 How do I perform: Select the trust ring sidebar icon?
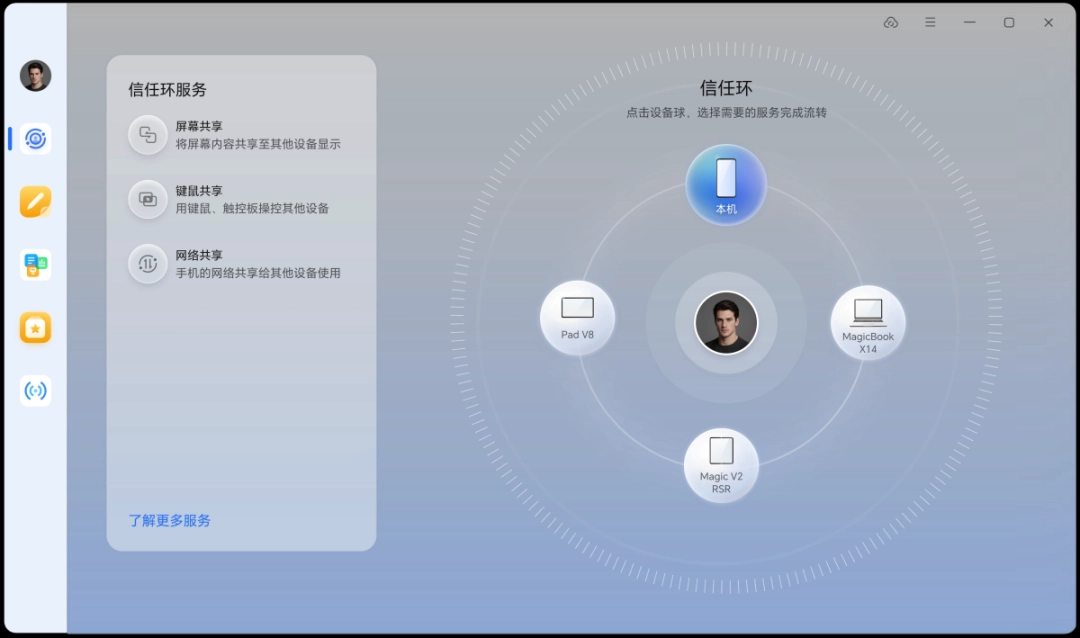[x=35, y=139]
